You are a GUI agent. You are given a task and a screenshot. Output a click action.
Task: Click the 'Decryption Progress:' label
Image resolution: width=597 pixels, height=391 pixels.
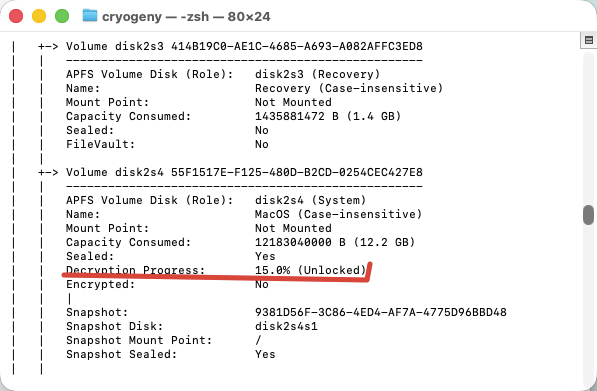(x=136, y=270)
